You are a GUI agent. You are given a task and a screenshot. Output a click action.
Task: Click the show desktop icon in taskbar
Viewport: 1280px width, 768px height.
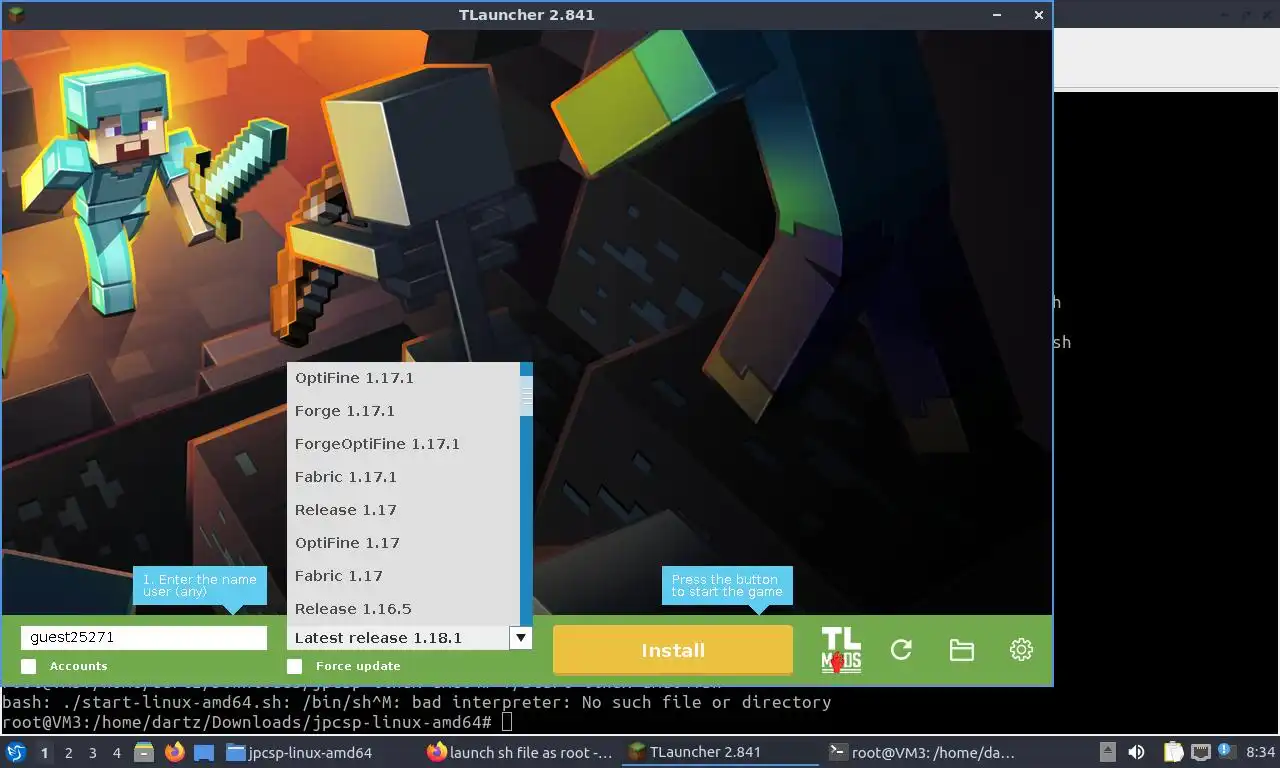(x=204, y=753)
